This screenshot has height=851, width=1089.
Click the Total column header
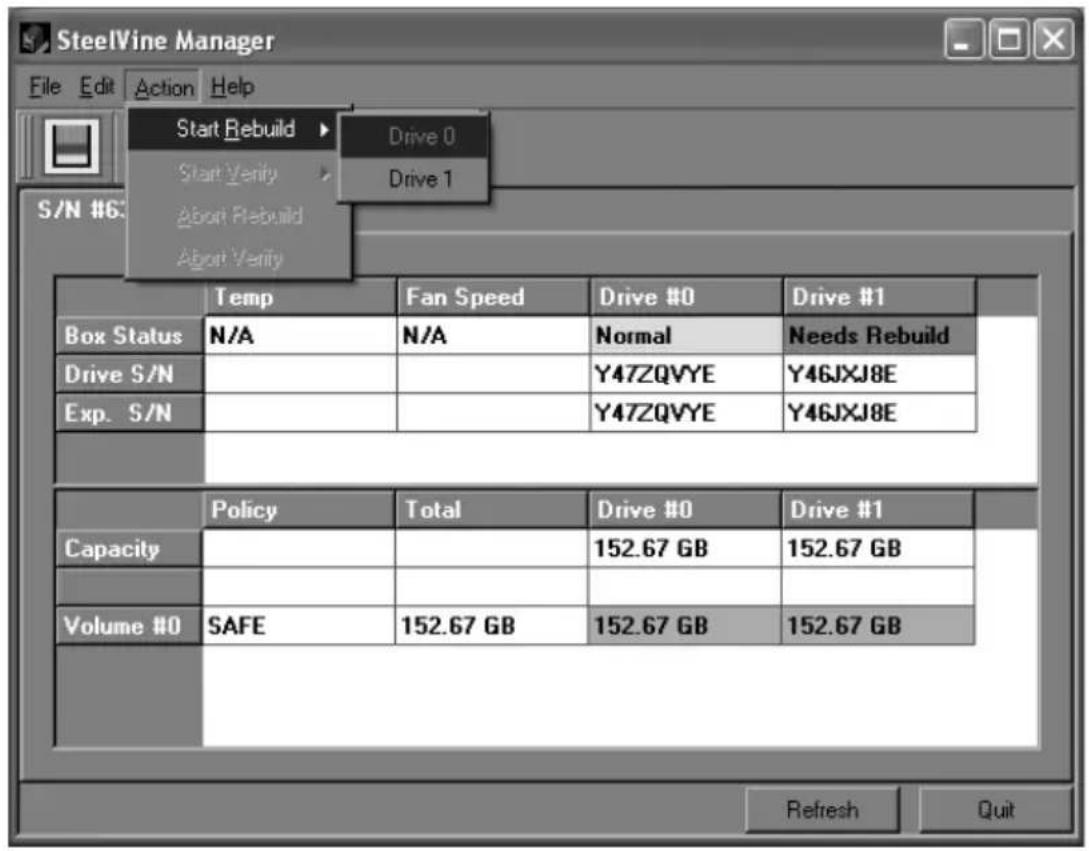[x=492, y=510]
